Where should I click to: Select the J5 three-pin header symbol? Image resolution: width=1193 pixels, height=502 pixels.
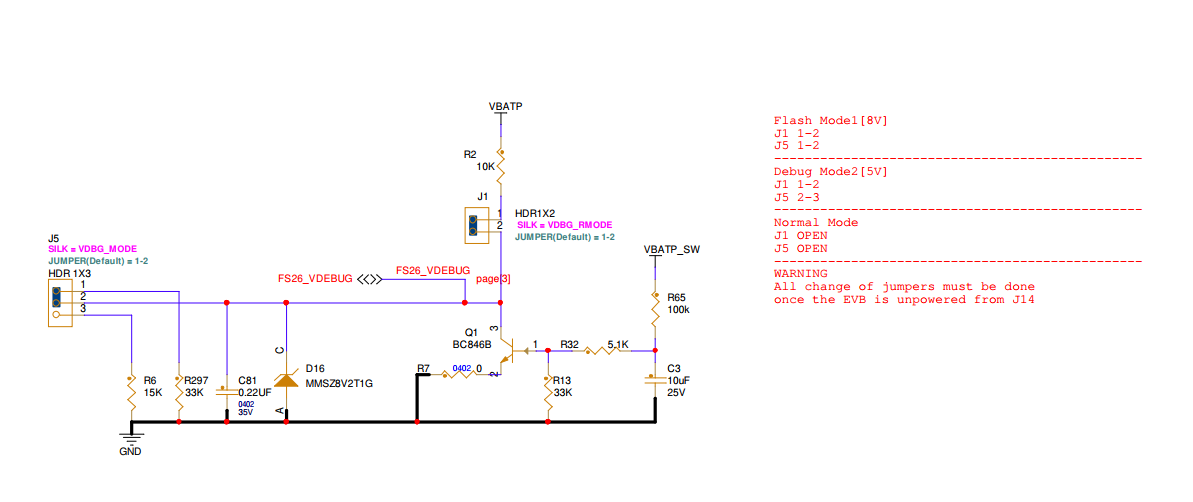click(x=60, y=303)
